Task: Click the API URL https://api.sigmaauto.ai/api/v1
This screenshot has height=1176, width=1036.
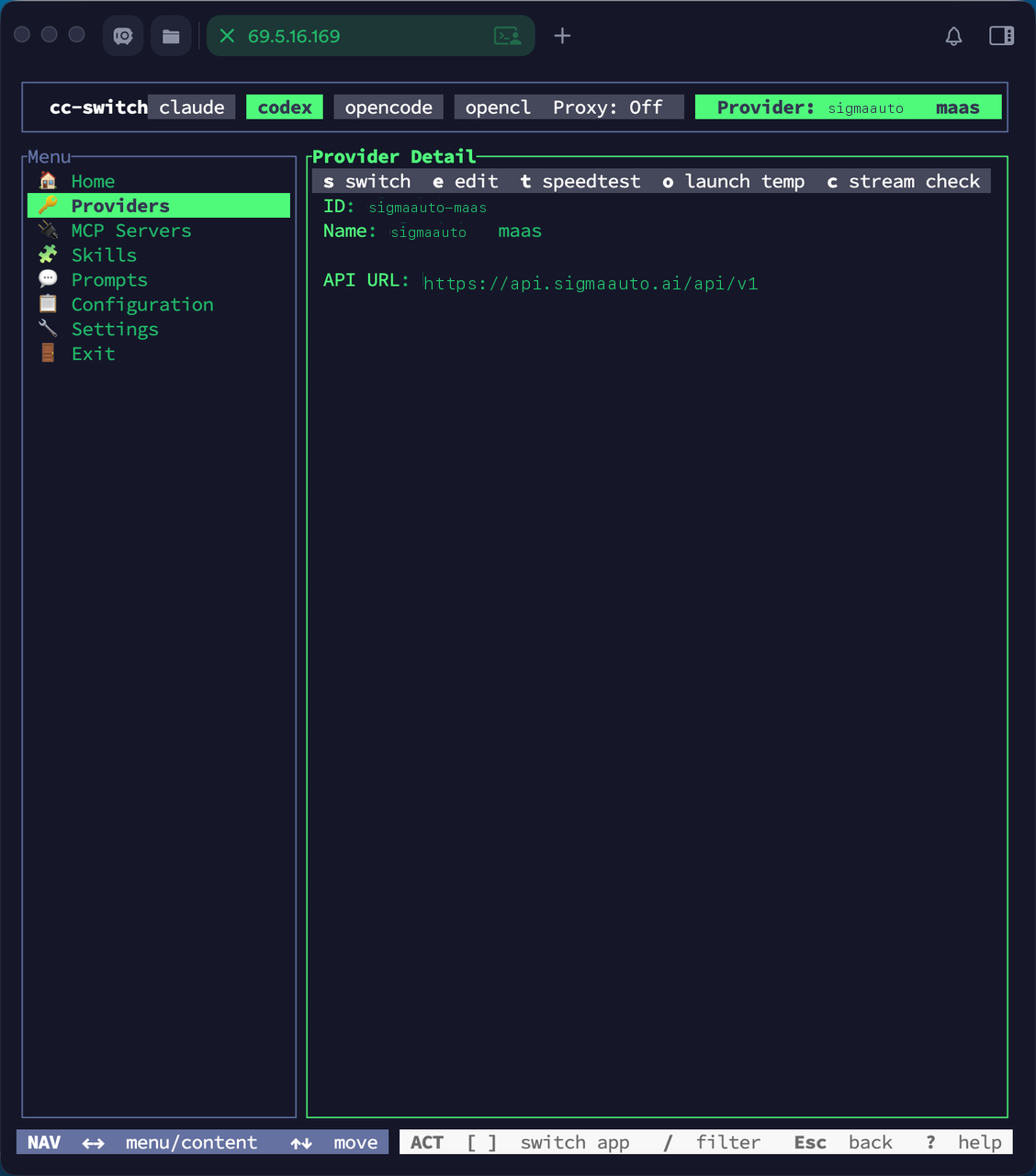Action: [591, 283]
